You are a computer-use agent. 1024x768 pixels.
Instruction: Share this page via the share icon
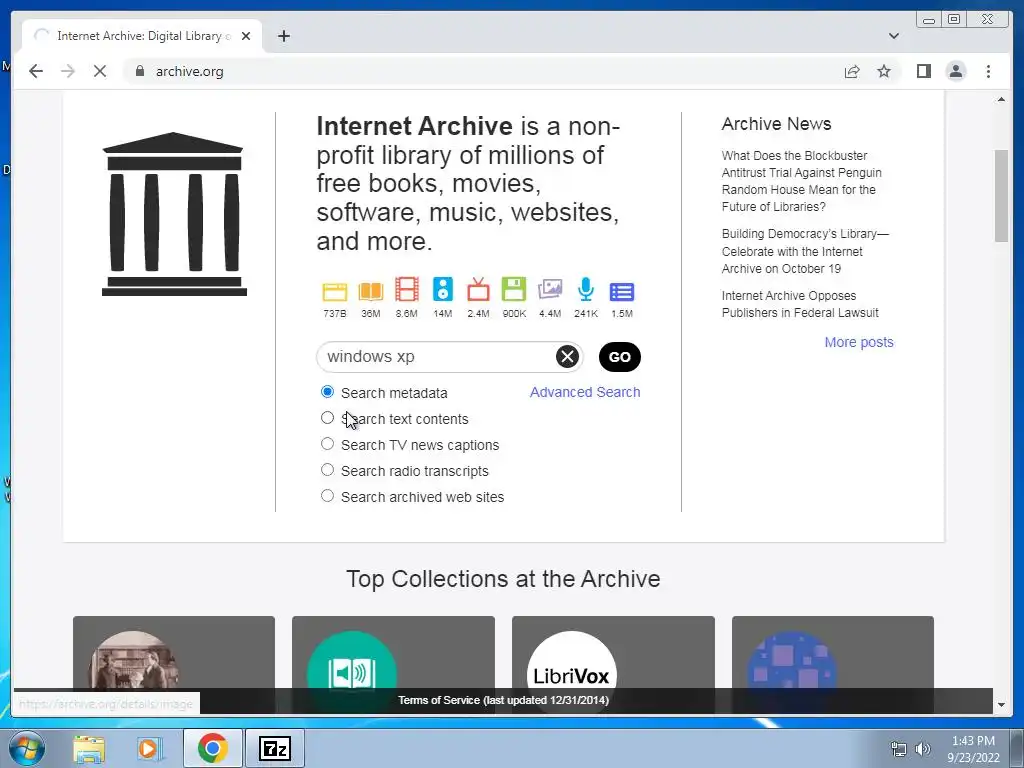click(852, 71)
